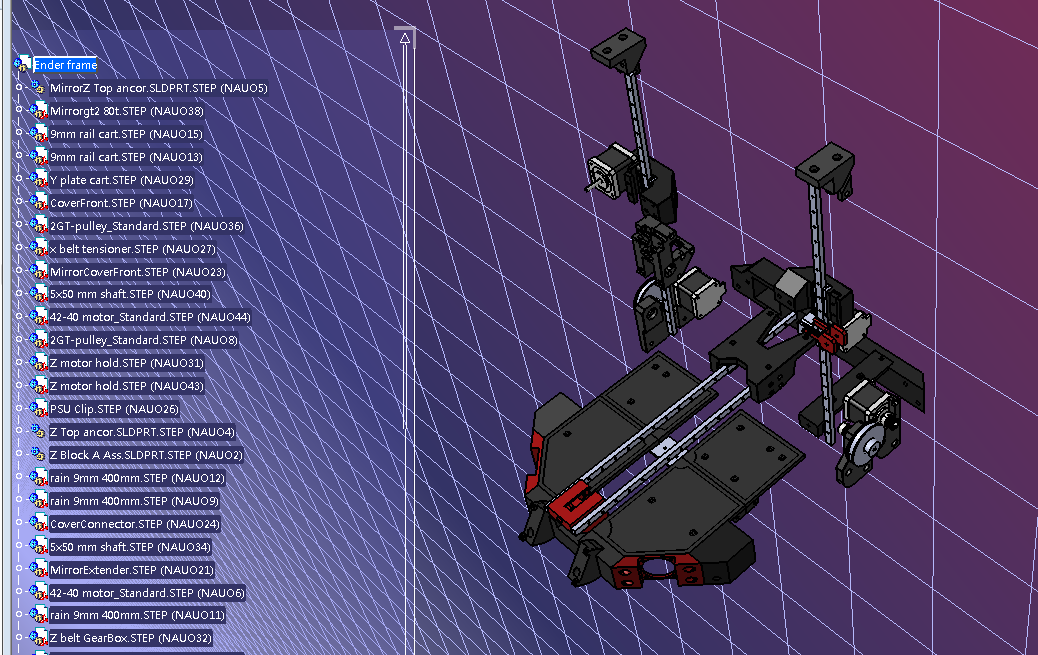Expand the 9mm rail cart.STEP (NAUO13) node
The image size is (1038, 655).
tap(19, 156)
